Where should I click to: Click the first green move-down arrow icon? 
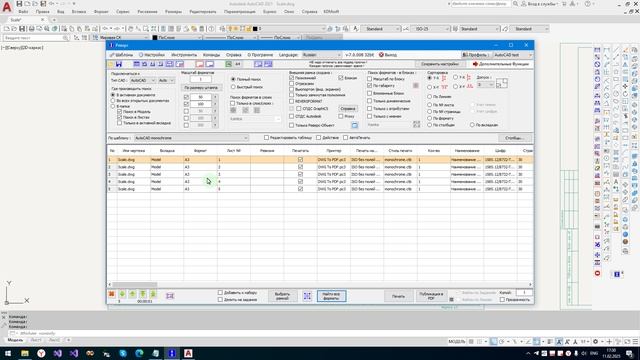(122, 294)
